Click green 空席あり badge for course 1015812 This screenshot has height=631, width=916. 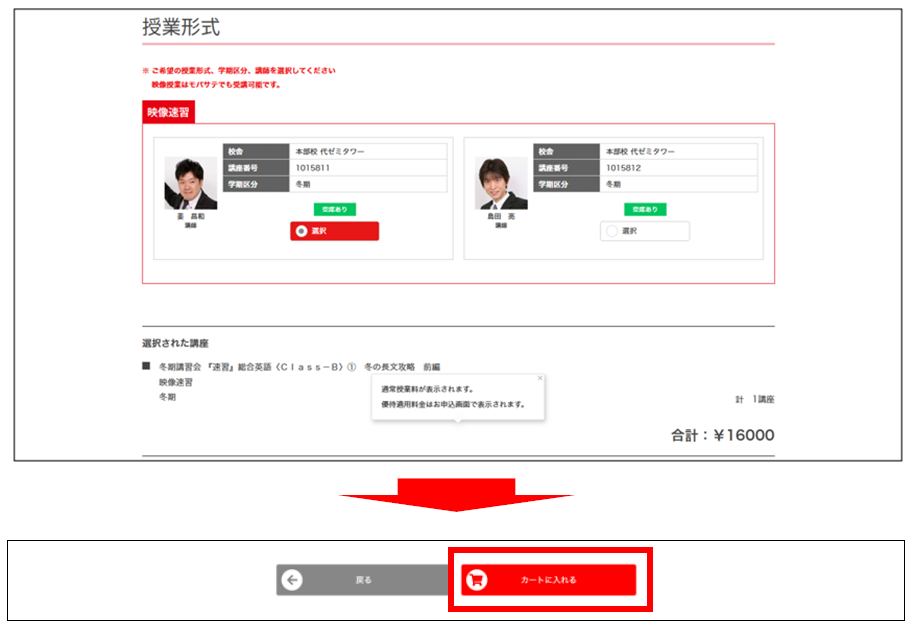pyautogui.click(x=645, y=209)
